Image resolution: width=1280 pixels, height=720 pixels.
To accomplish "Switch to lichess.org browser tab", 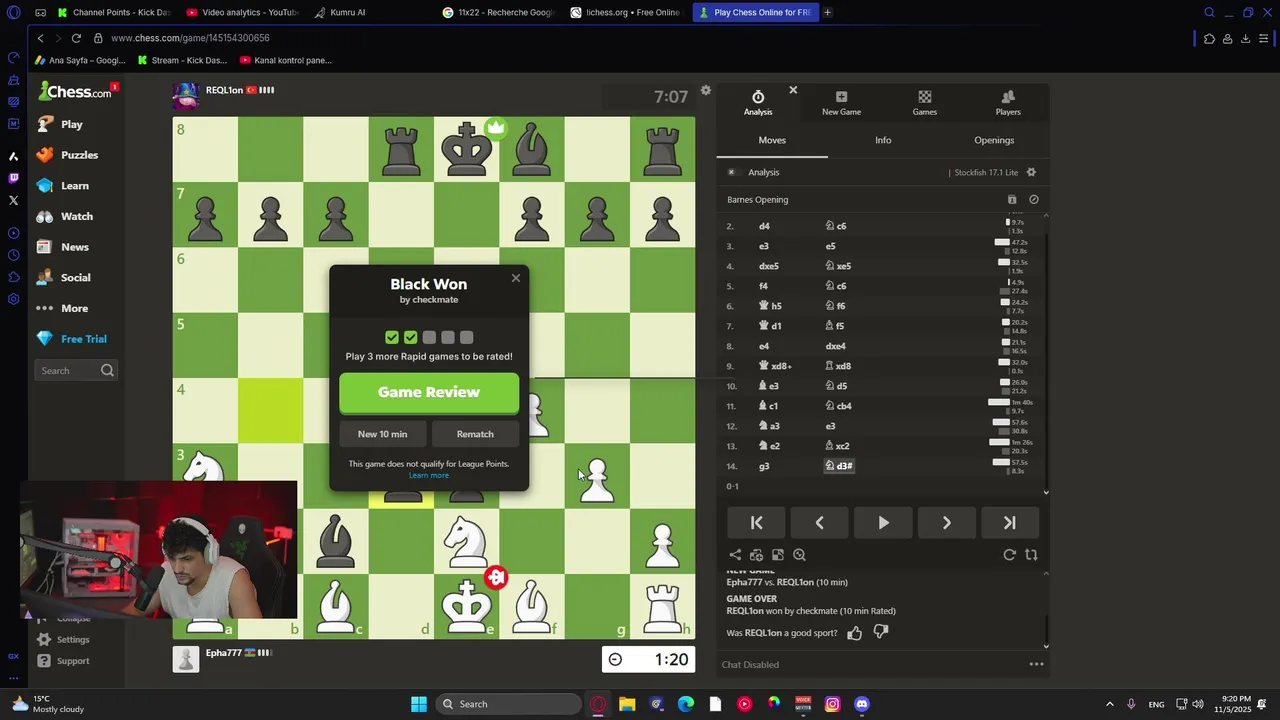I will click(627, 12).
